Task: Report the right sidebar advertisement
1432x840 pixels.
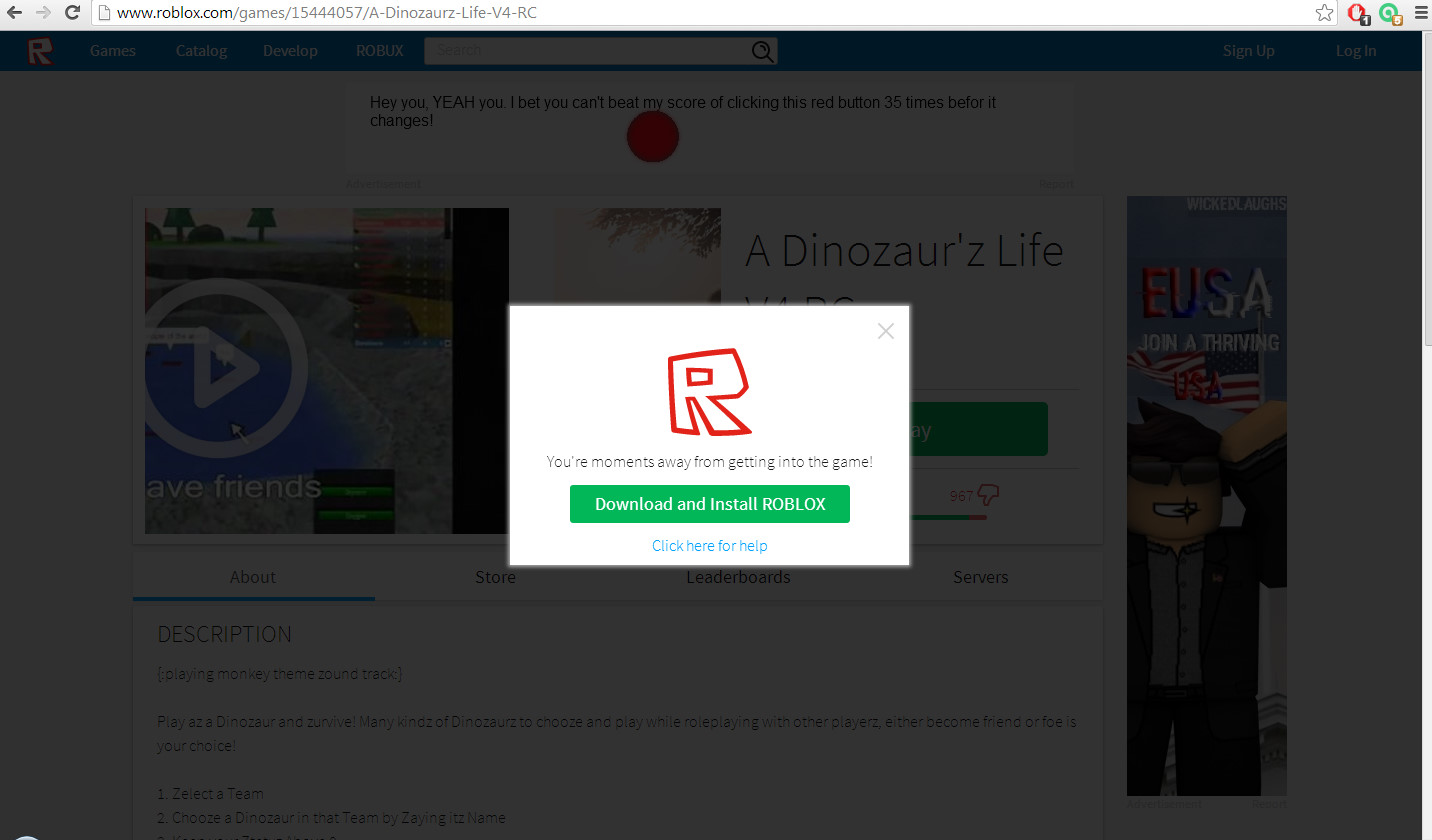Action: click(x=1269, y=804)
